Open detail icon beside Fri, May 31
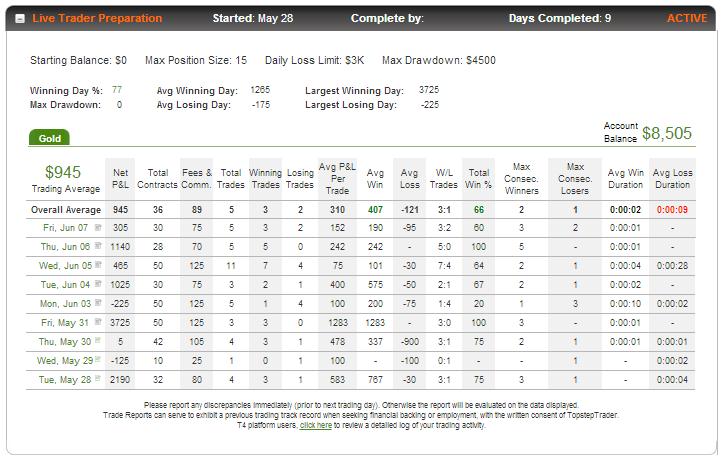Screen dimensions: 722x462 (x=98, y=322)
